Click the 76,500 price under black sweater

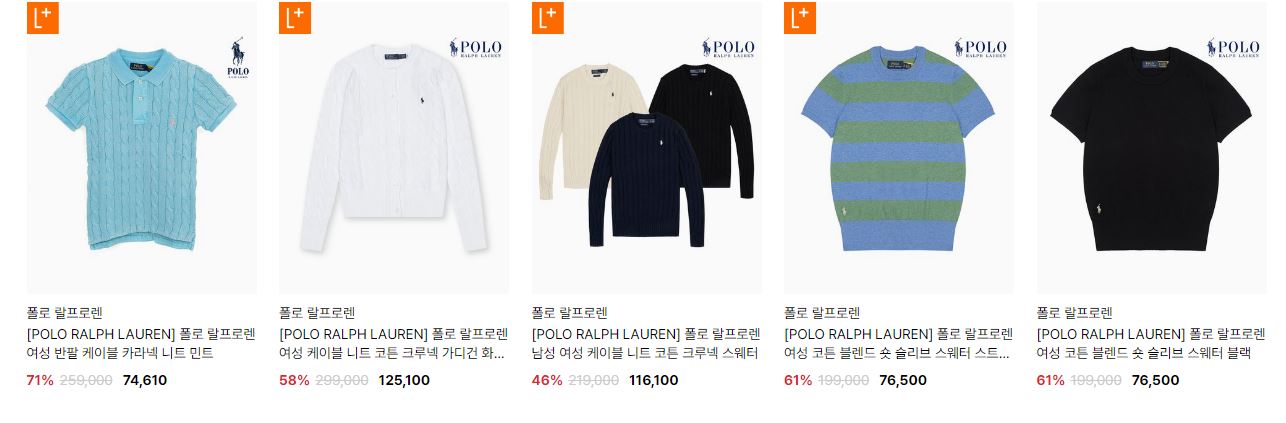click(1155, 380)
